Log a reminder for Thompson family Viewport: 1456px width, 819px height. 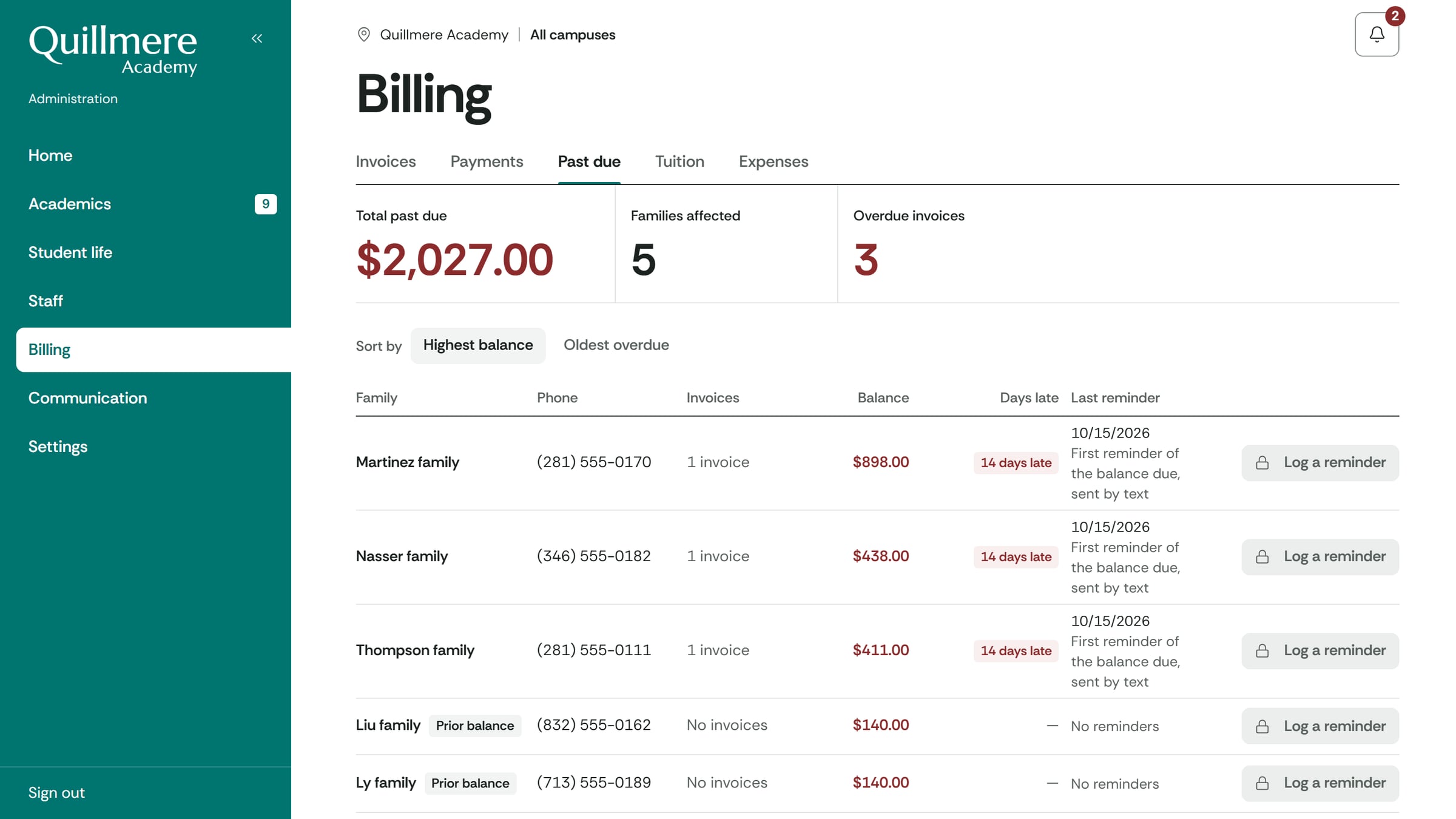click(x=1320, y=651)
